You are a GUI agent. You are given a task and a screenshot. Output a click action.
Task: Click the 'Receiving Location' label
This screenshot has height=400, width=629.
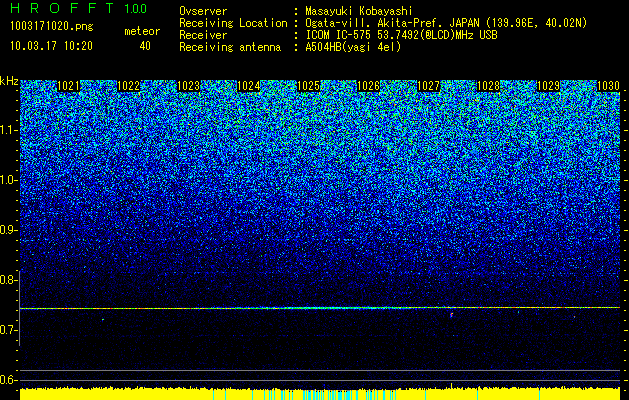tap(233, 23)
